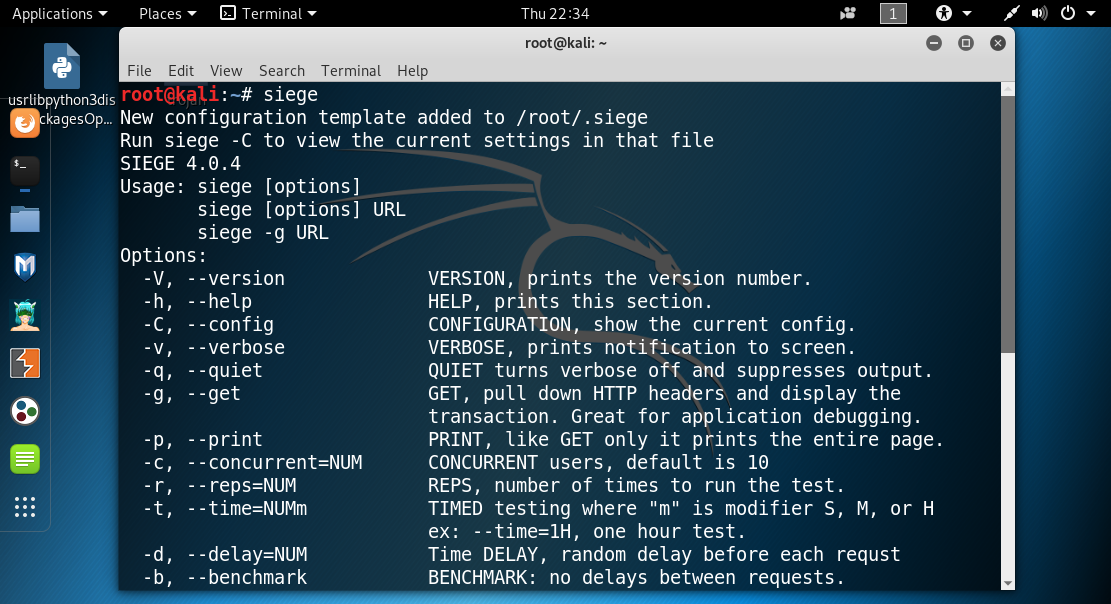Open the Help menu in terminal
Screen dimensions: 1111x604
coord(412,71)
